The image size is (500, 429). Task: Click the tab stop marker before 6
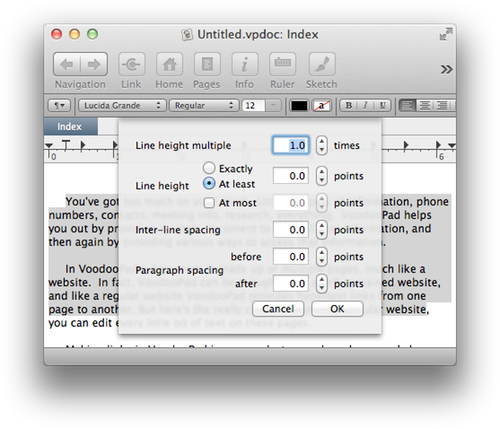(x=406, y=145)
